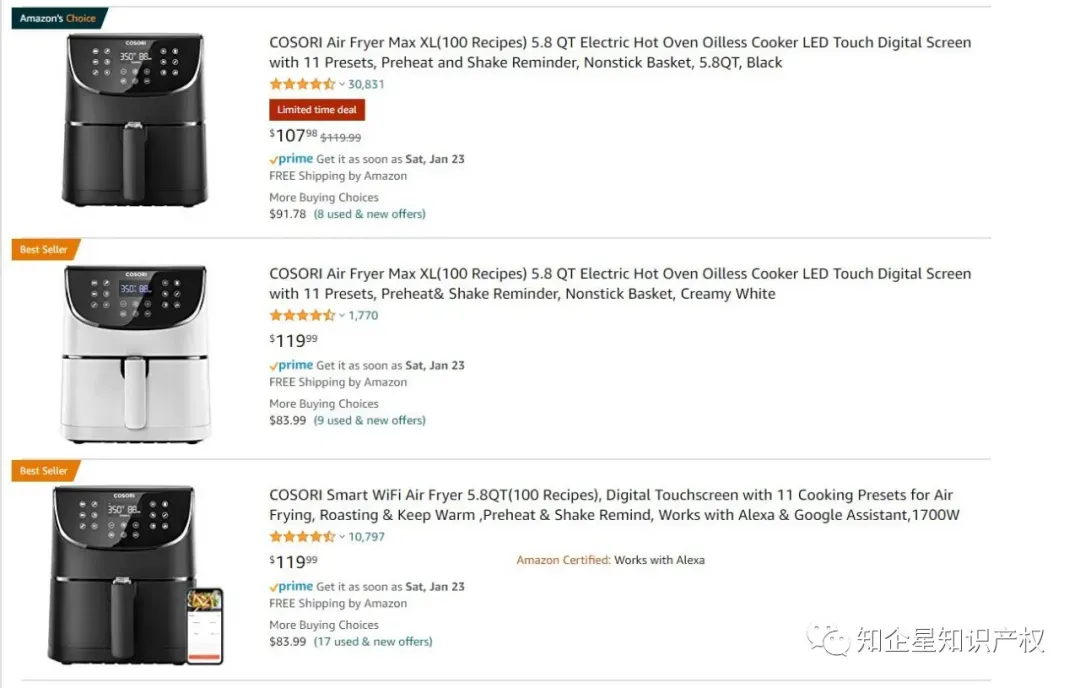Screen dimensions: 1080x688
Task: Open the Creamy White COSORI Air Fryer title
Action: click(x=620, y=284)
